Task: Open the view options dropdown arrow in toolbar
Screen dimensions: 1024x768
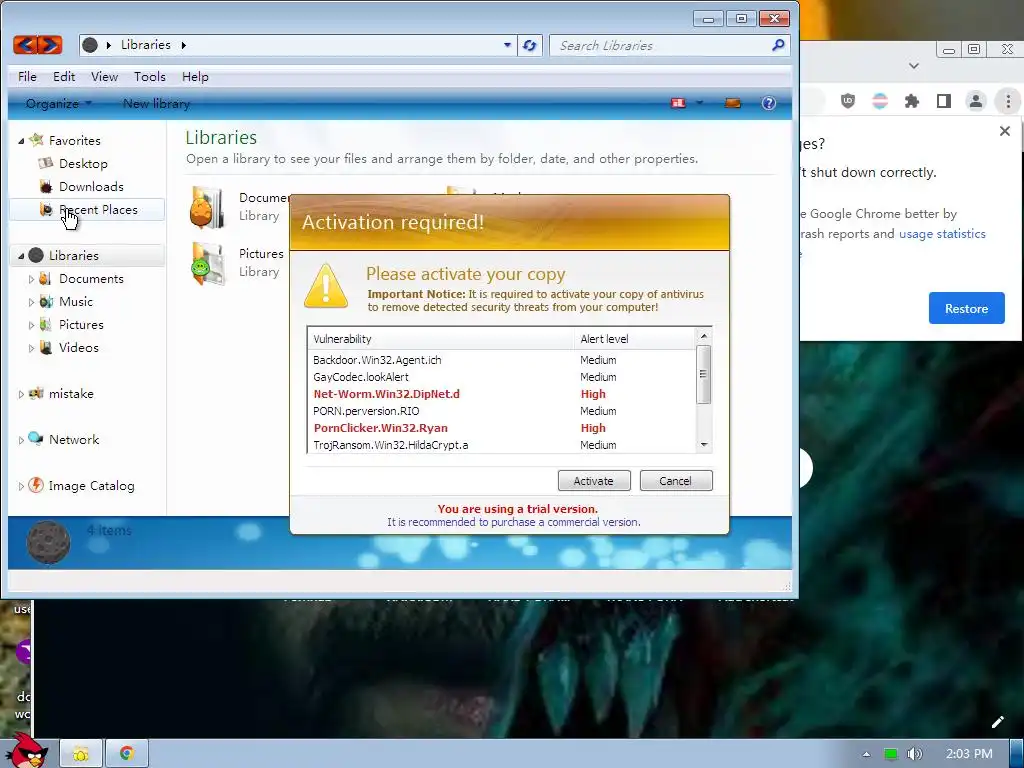Action: coord(699,103)
